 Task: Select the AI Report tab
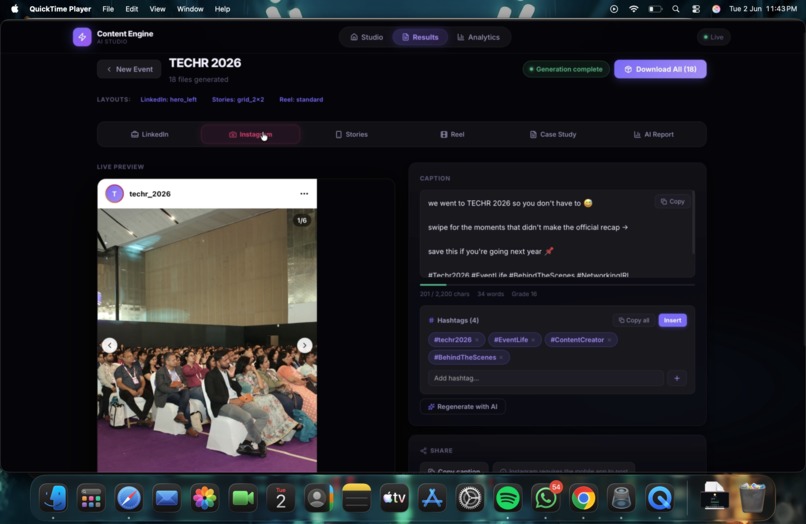tap(654, 134)
